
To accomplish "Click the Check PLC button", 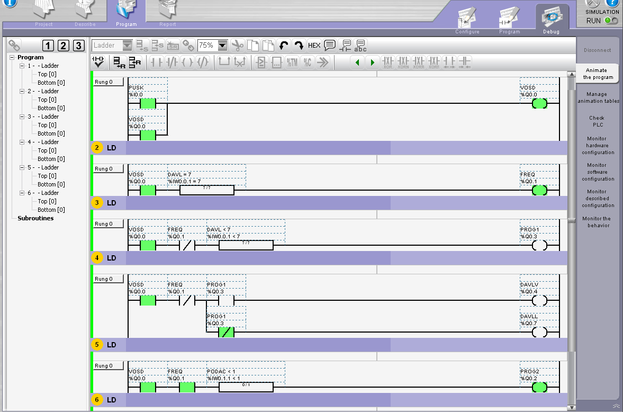I will pos(597,122).
